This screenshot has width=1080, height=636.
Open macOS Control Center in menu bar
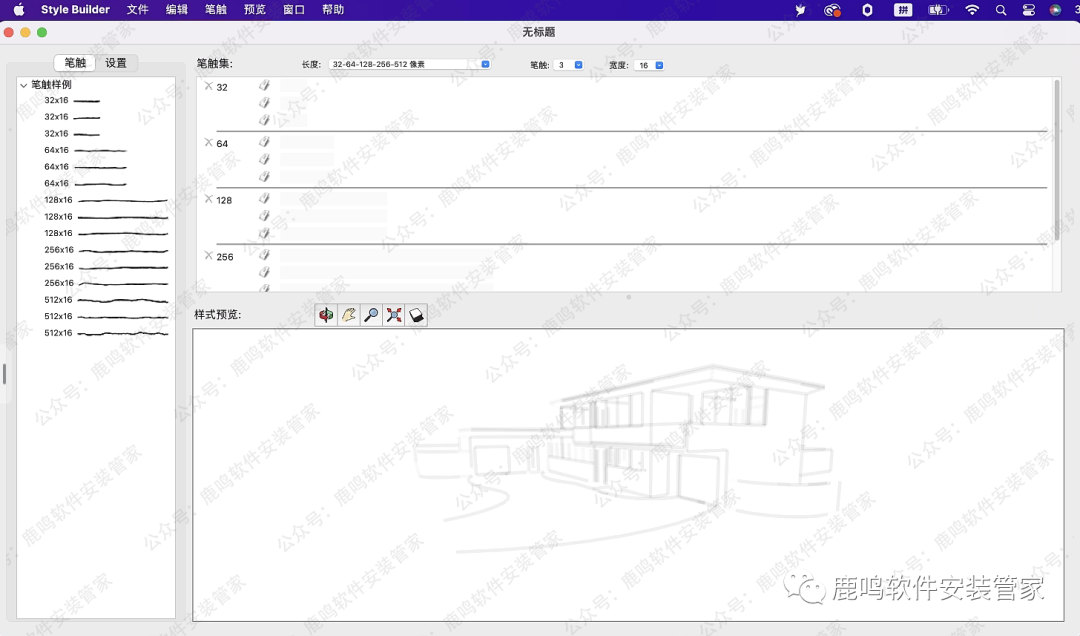coord(1028,10)
